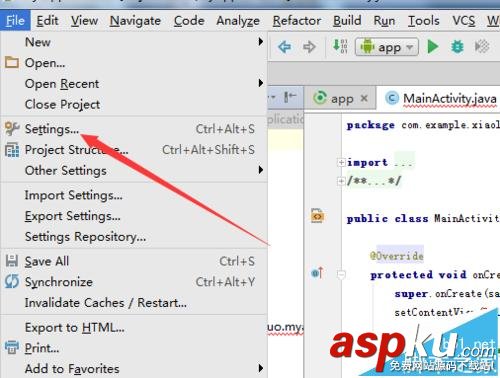This screenshot has height=378, width=500.
Task: Click the Java class icon on MainActivity tab
Action: coord(392,98)
